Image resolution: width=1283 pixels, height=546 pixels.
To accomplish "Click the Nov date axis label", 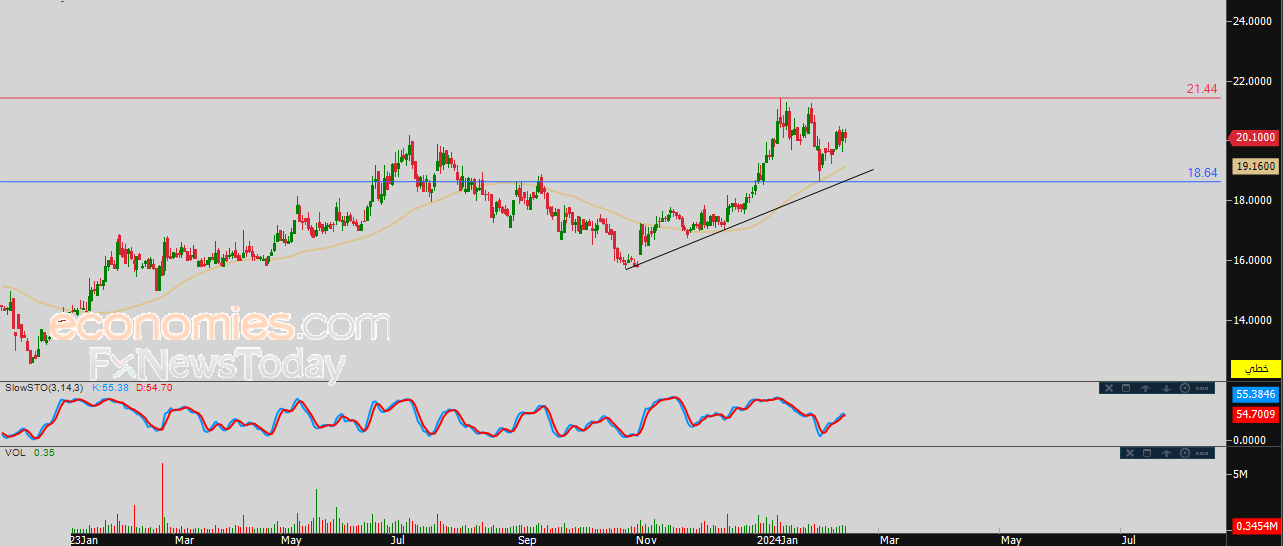I will [645, 540].
